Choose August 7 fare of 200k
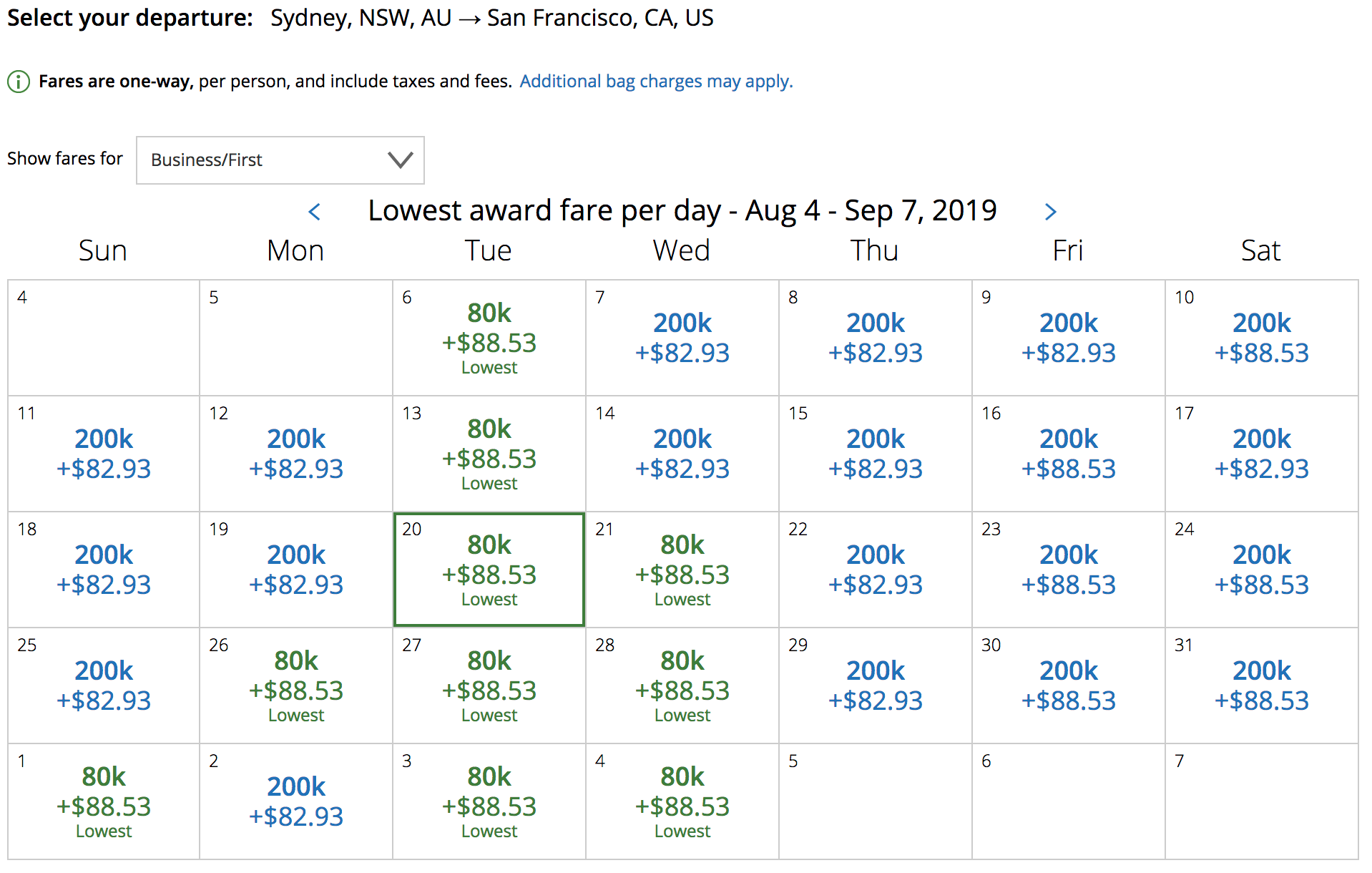The image size is (1372, 873). coord(682,338)
